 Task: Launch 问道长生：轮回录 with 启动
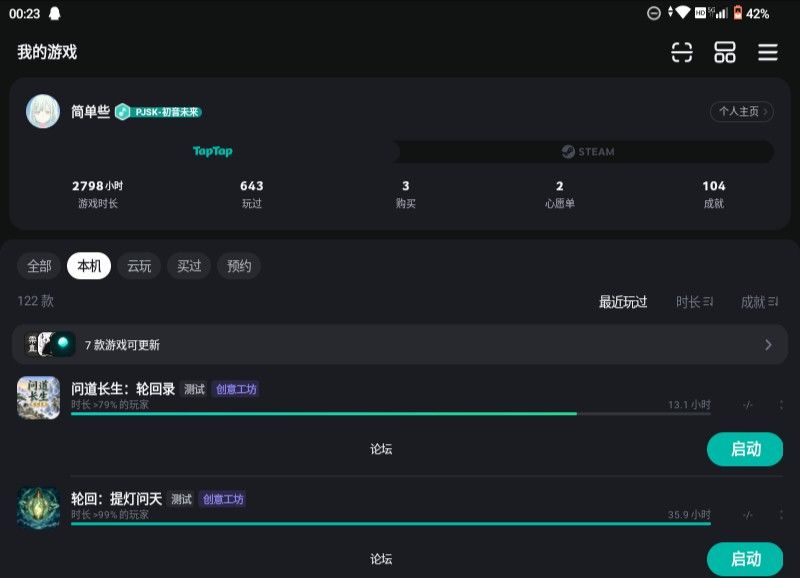[x=745, y=449]
